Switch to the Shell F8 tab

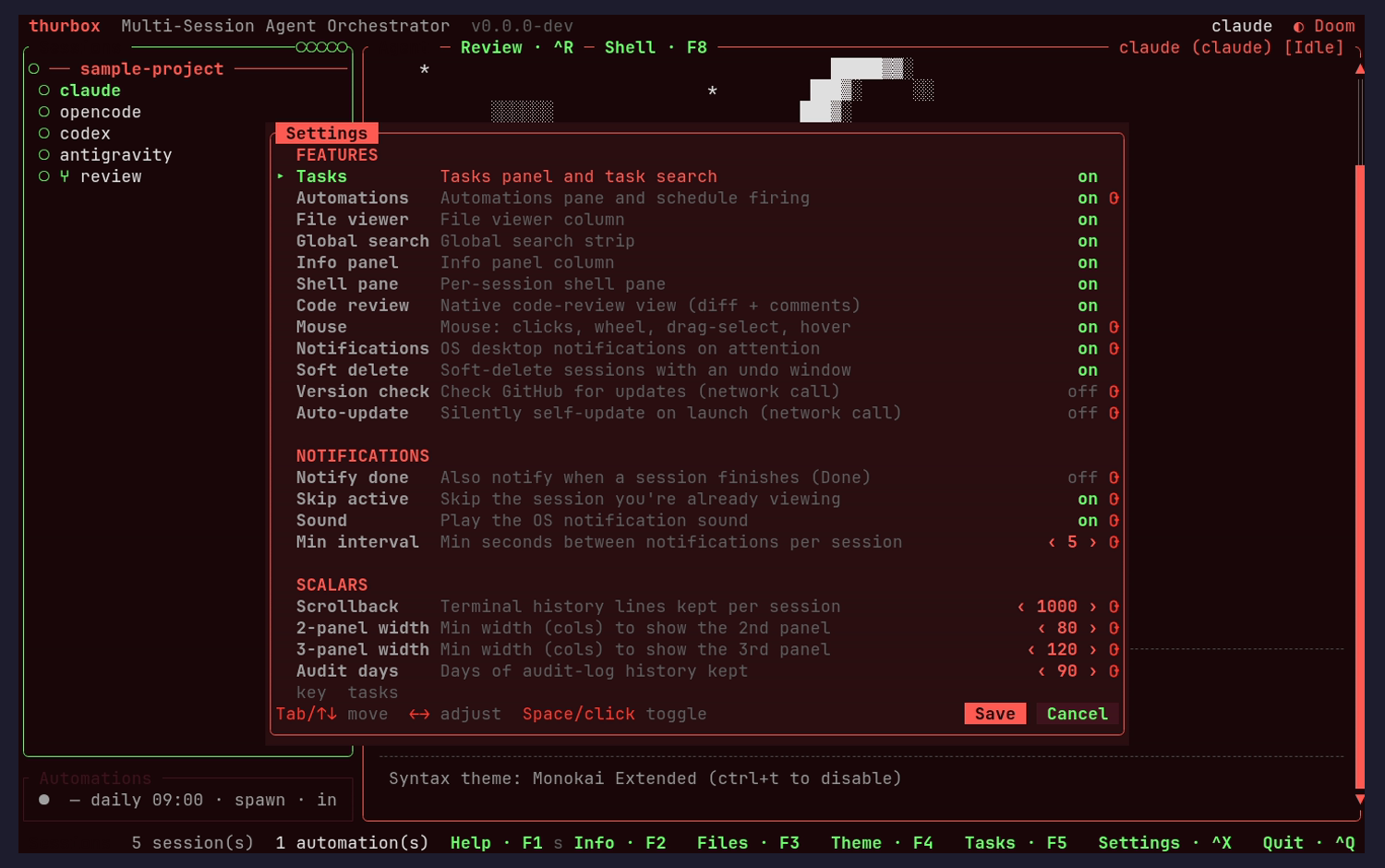(656, 48)
